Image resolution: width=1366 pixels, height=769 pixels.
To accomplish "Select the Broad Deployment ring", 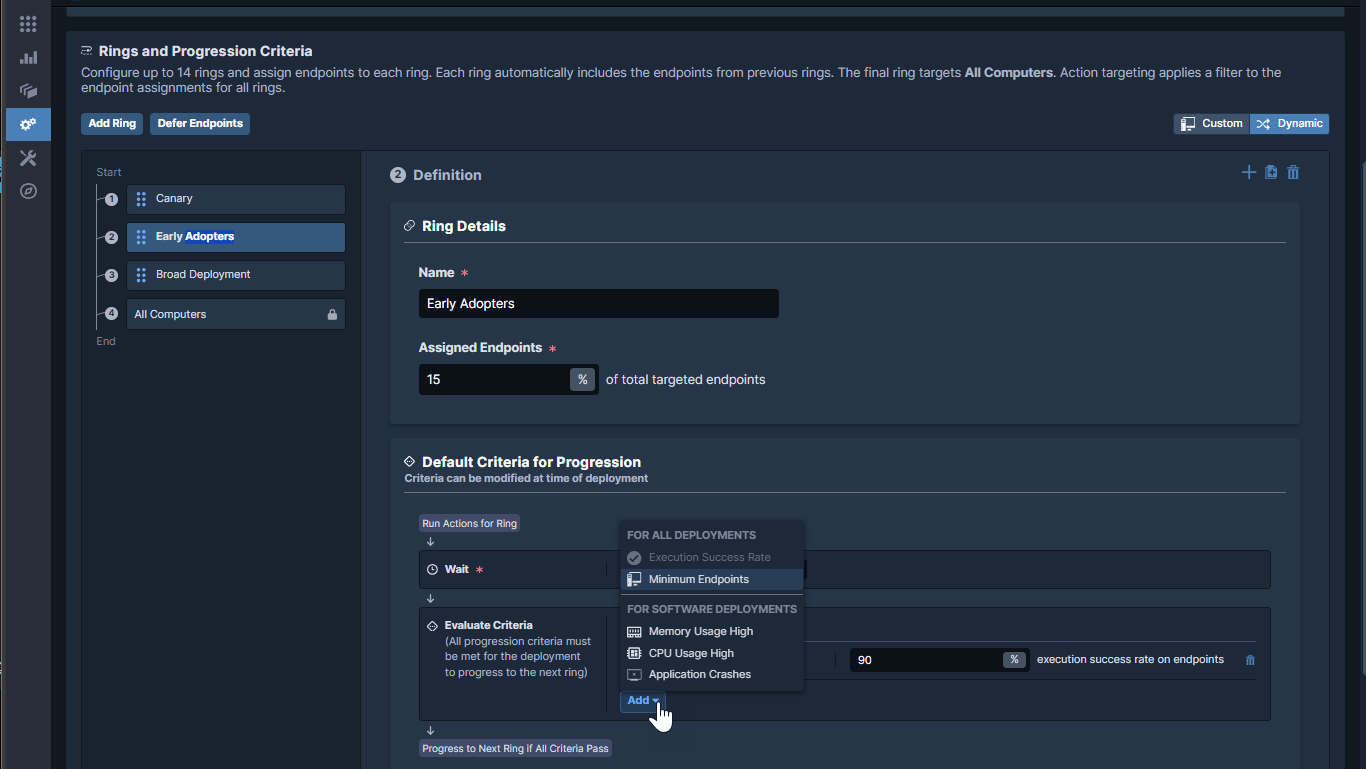I will pos(236,275).
